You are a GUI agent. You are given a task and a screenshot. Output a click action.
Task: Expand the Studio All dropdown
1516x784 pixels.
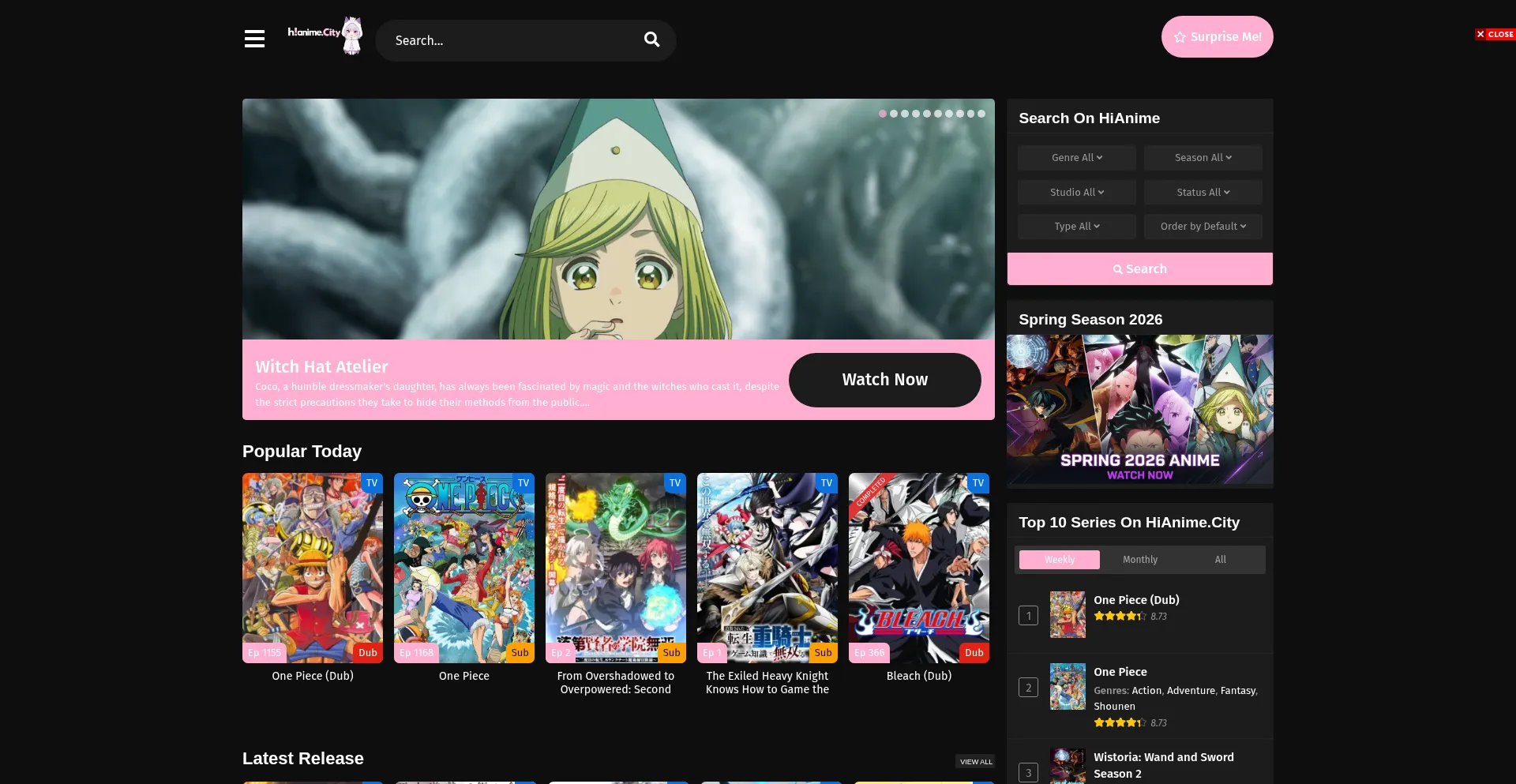[x=1076, y=193]
